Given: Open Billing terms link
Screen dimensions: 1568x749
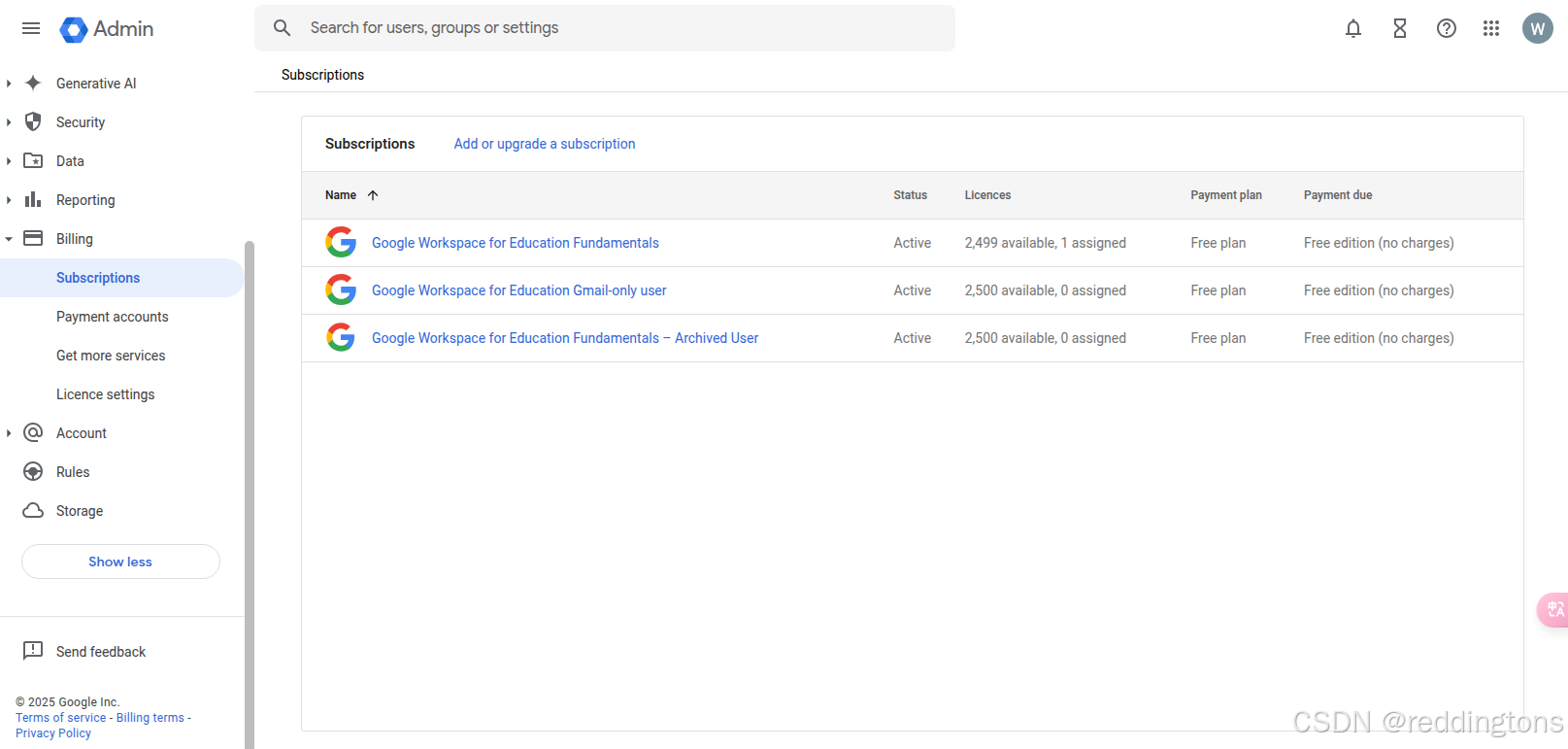Looking at the screenshot, I should (150, 718).
